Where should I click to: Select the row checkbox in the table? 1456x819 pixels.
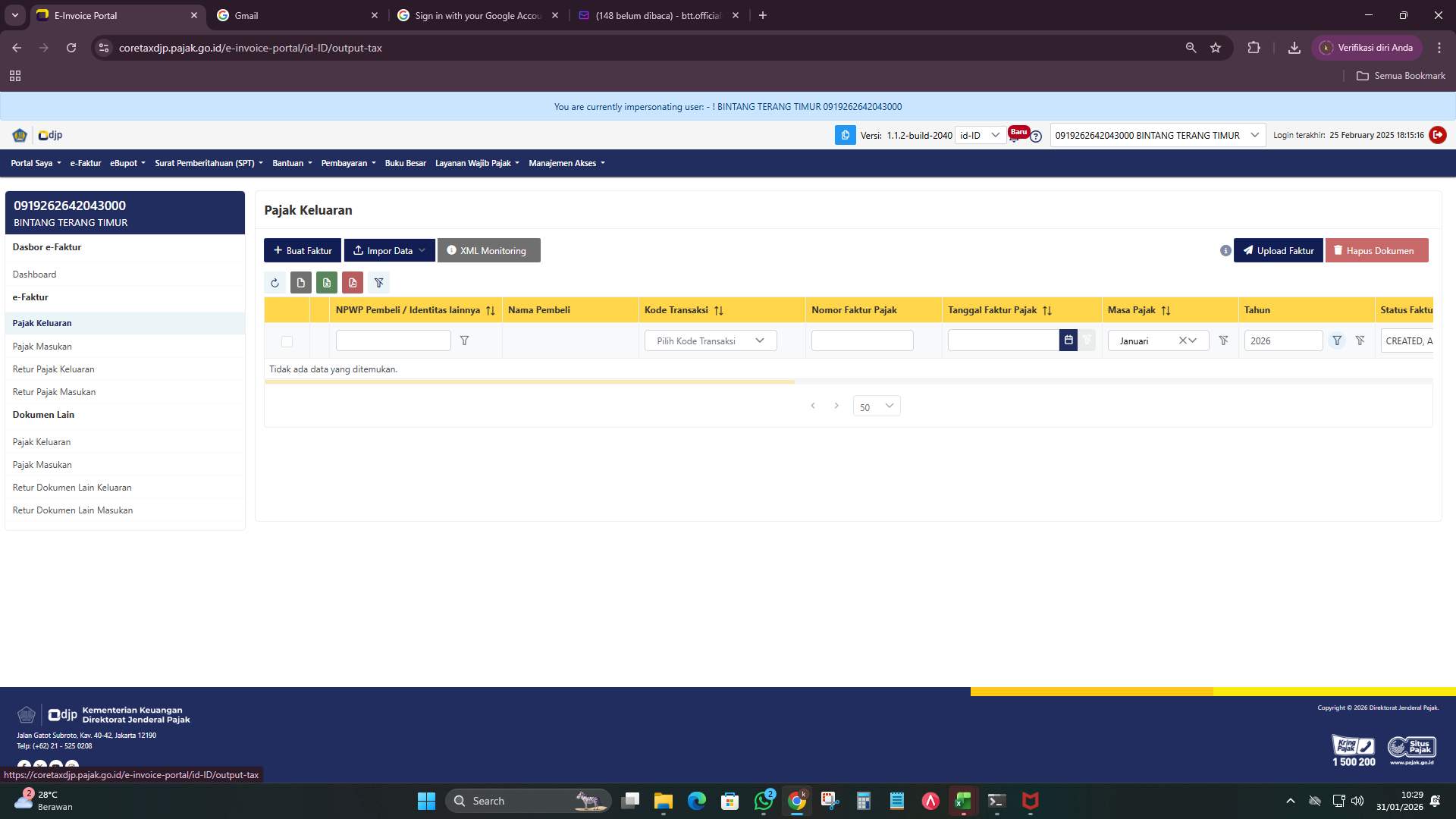(x=287, y=341)
